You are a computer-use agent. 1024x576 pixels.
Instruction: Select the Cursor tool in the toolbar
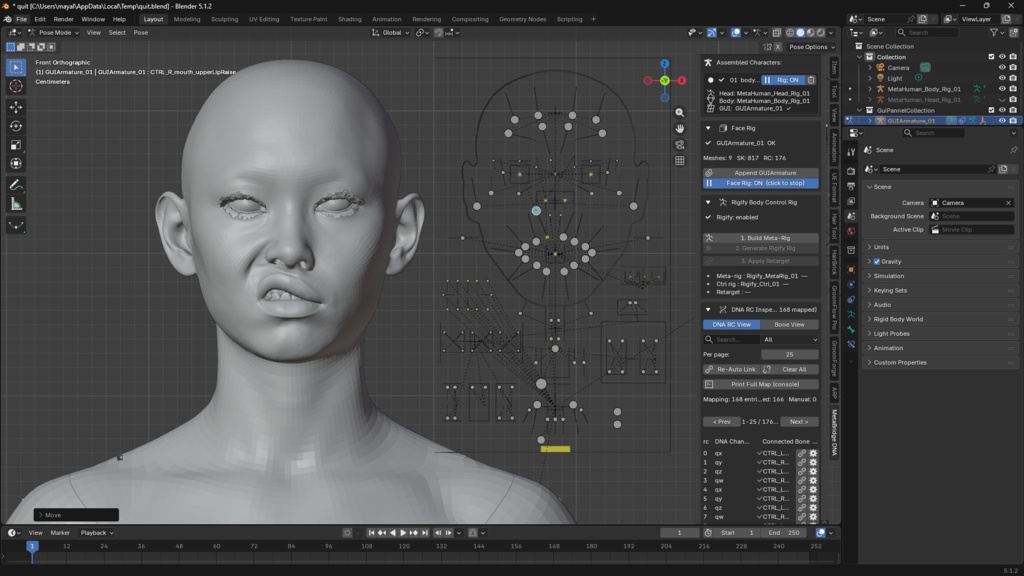16,86
